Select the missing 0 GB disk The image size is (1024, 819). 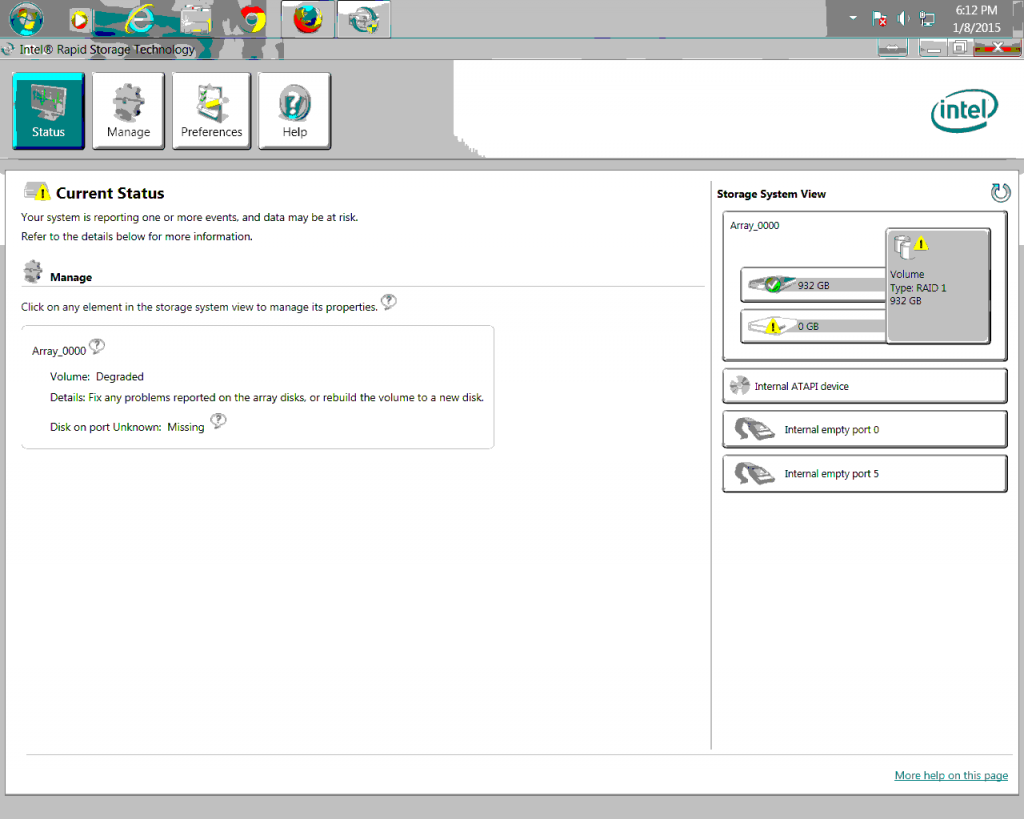(813, 326)
